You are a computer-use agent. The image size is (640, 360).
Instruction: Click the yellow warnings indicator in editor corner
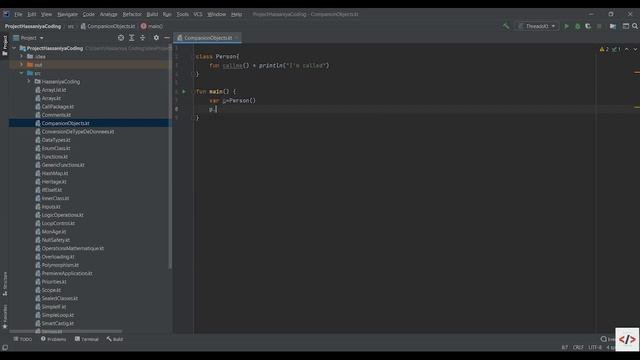[604, 49]
